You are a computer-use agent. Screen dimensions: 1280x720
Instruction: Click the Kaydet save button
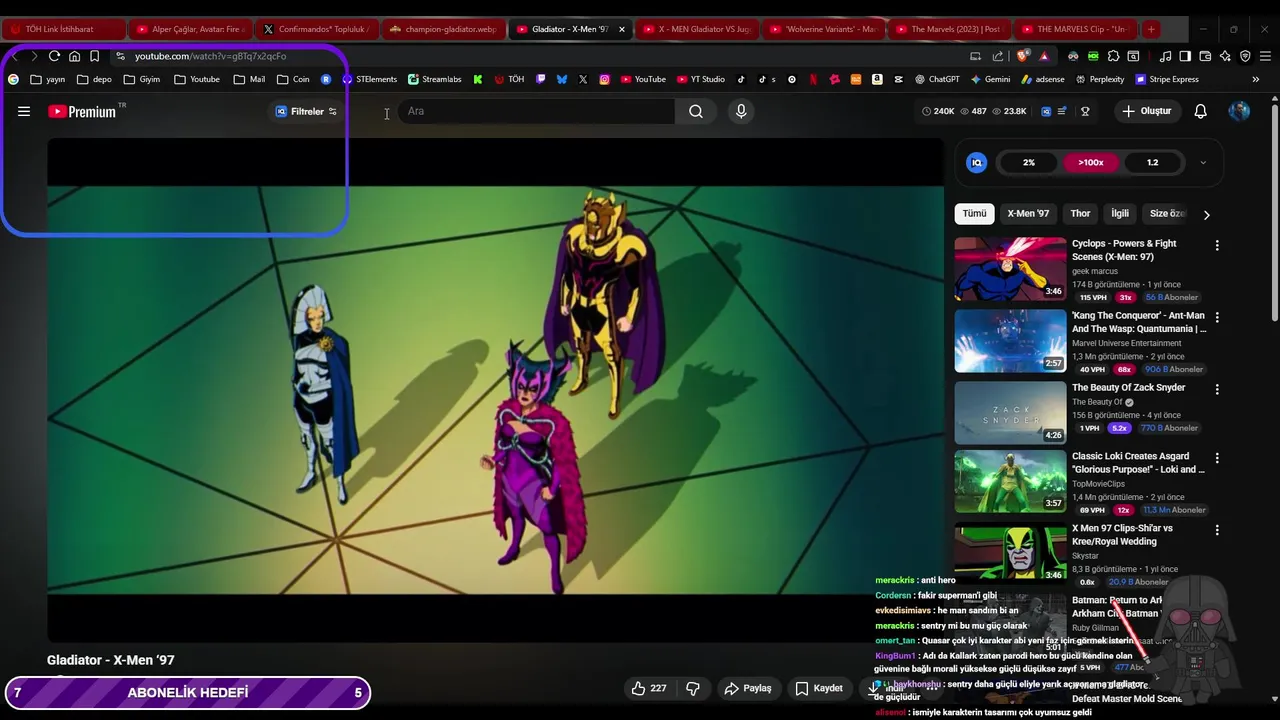(x=819, y=688)
